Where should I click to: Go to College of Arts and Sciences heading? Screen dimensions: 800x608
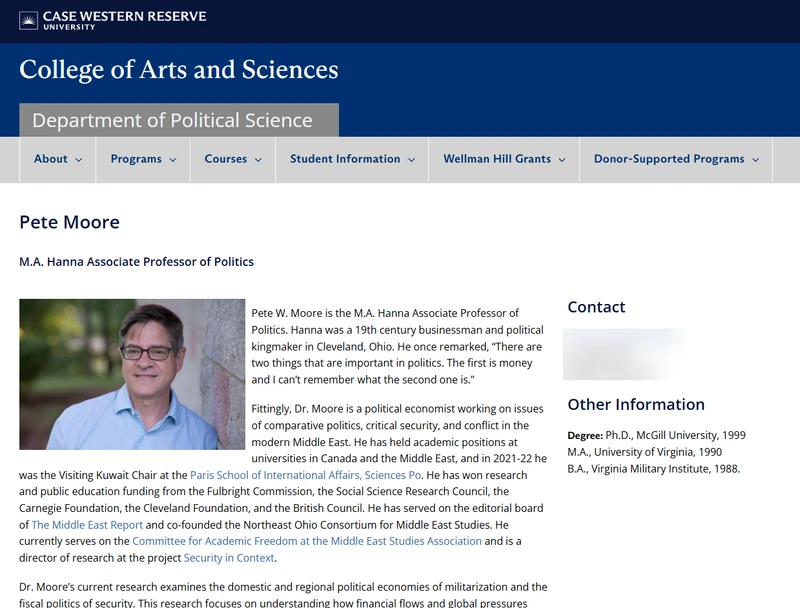179,69
